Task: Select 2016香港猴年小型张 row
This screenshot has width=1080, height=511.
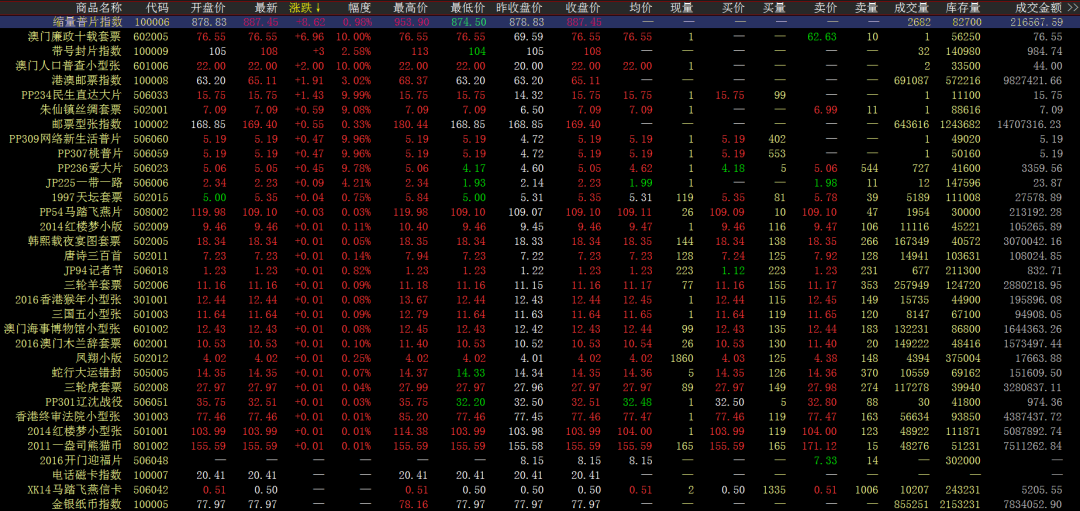Action: click(x=540, y=299)
